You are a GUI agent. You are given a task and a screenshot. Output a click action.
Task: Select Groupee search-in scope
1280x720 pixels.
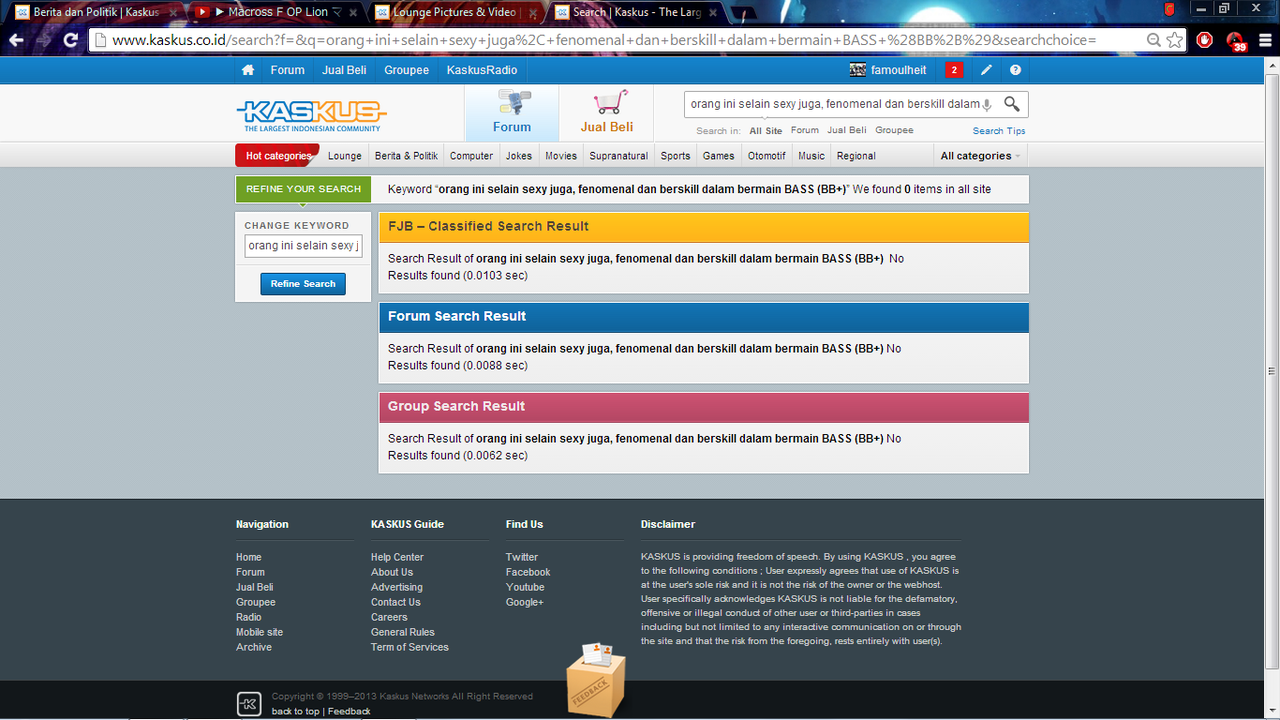[894, 130]
